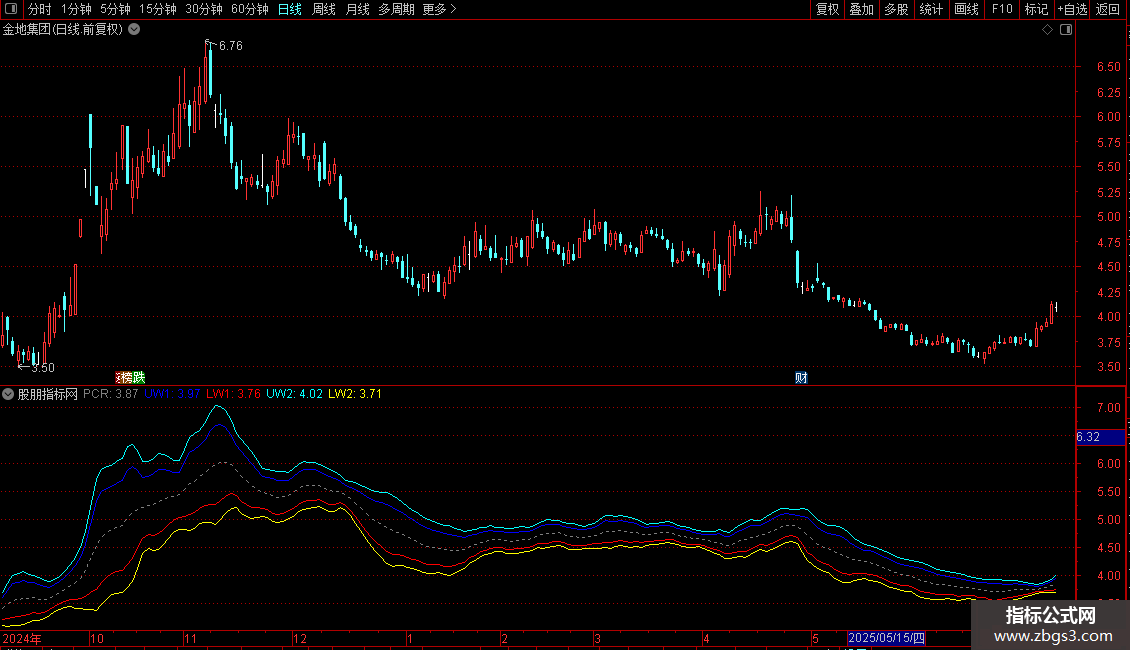Click the diamond icon at chart top-right
1130x650 pixels.
[x=1048, y=30]
